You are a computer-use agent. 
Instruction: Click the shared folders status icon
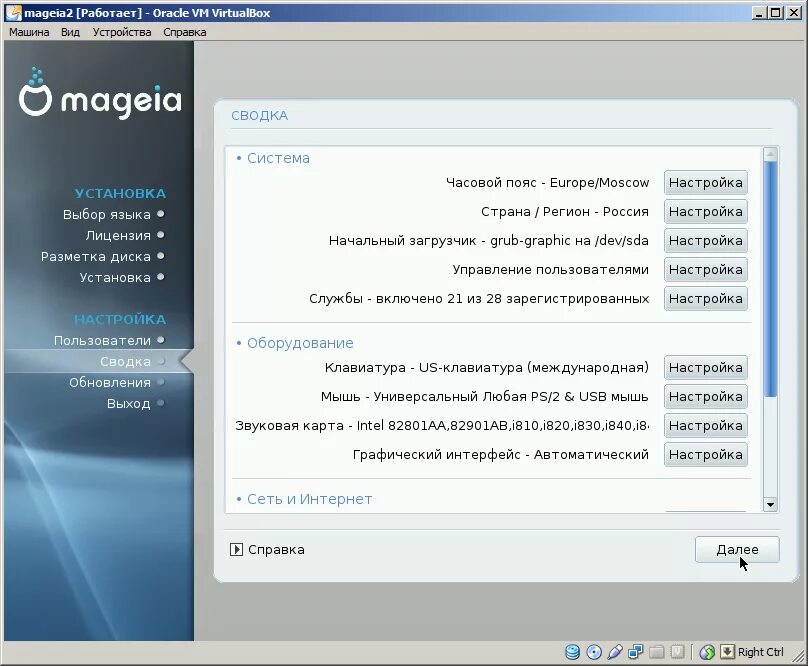pos(656,652)
